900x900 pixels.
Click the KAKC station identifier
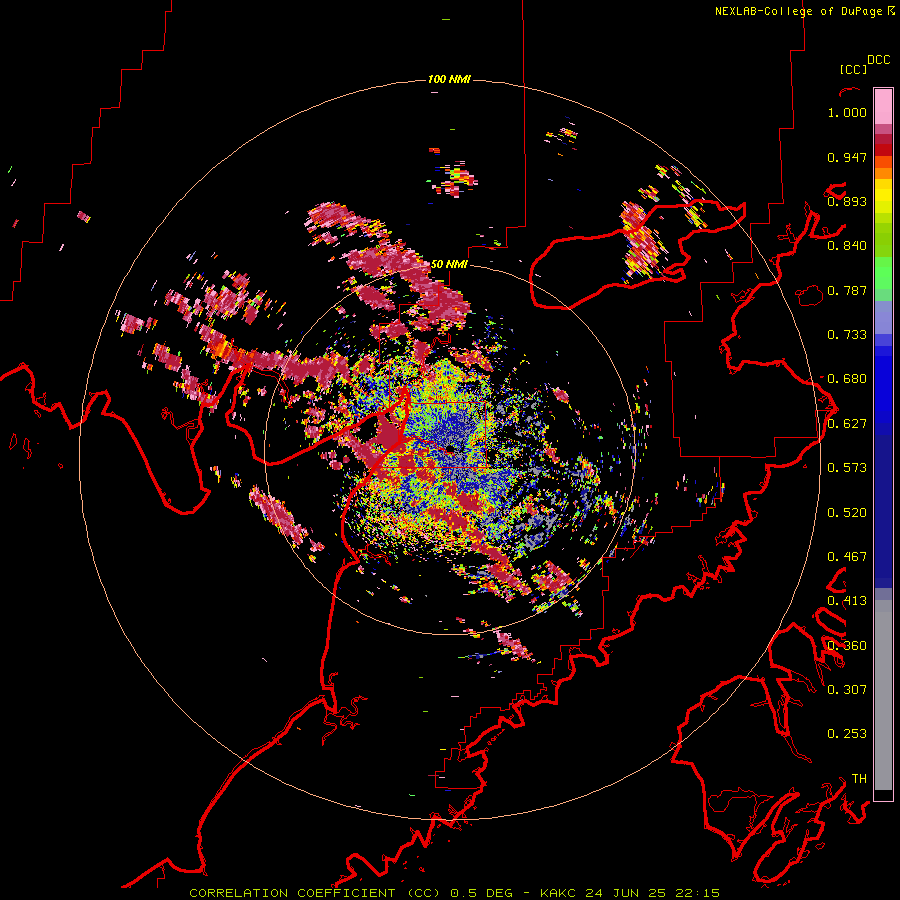tap(560, 893)
